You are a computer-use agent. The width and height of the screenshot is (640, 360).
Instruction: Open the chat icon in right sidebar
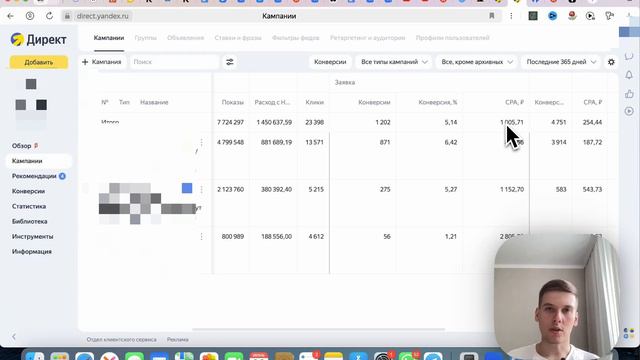point(629,56)
